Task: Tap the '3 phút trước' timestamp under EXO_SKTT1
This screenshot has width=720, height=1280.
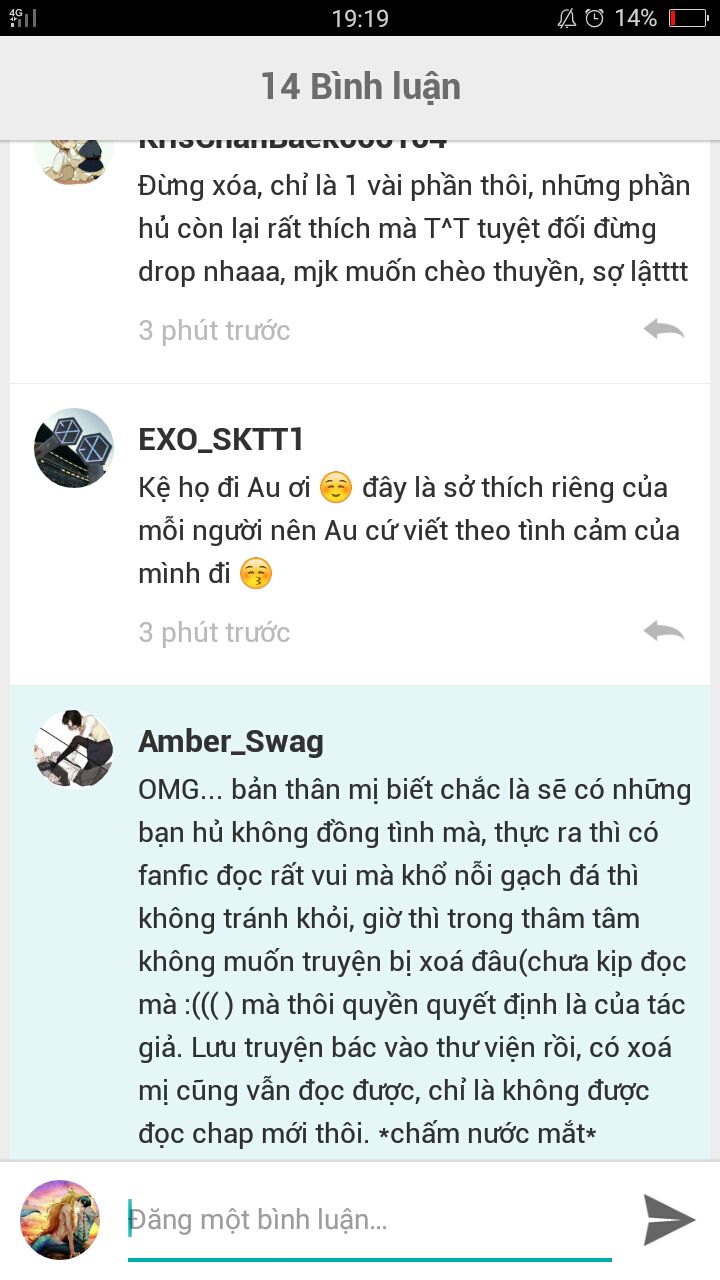Action: coord(214,632)
